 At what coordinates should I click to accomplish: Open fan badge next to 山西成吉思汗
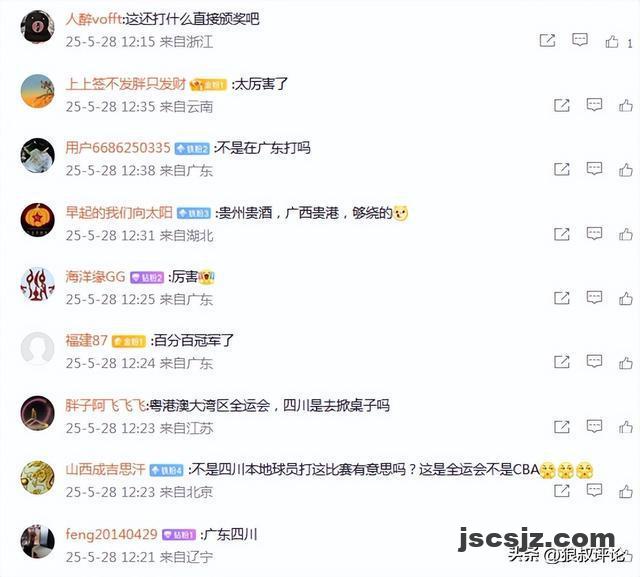[x=167, y=470]
